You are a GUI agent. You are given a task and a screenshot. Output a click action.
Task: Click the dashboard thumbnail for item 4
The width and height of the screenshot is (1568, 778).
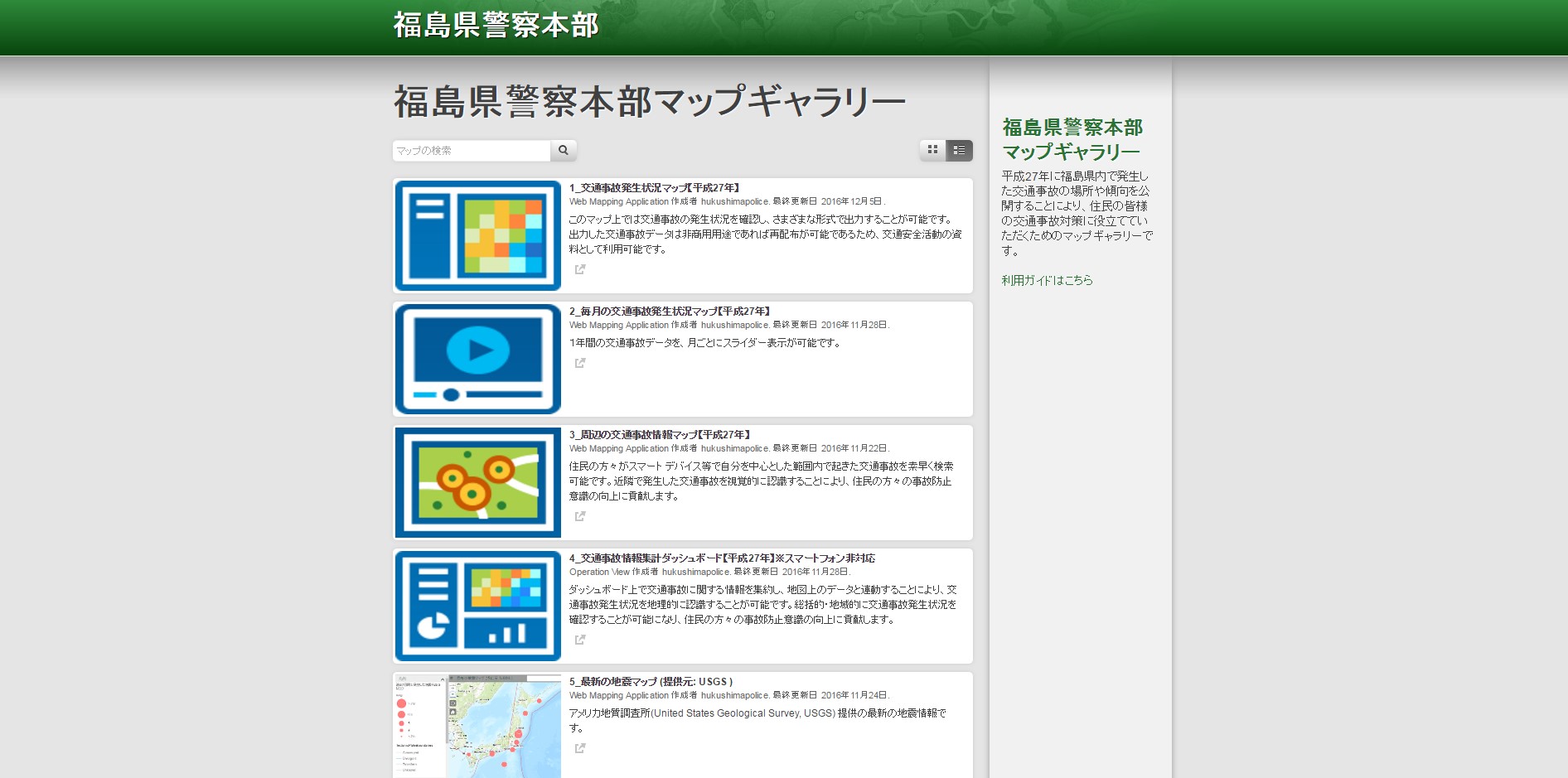(x=478, y=606)
